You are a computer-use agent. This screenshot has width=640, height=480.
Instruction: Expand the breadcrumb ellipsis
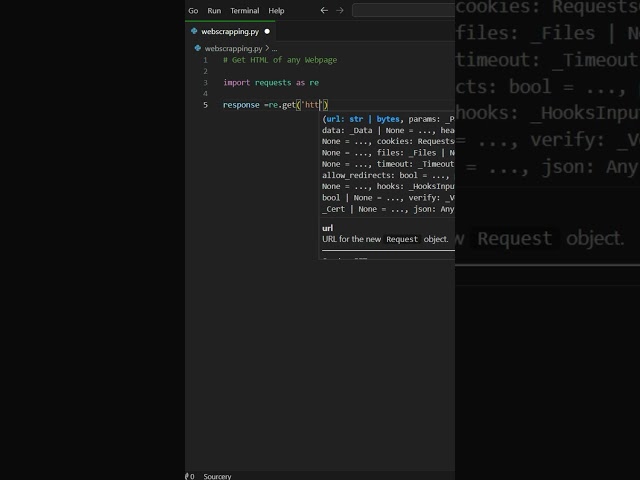[274, 49]
